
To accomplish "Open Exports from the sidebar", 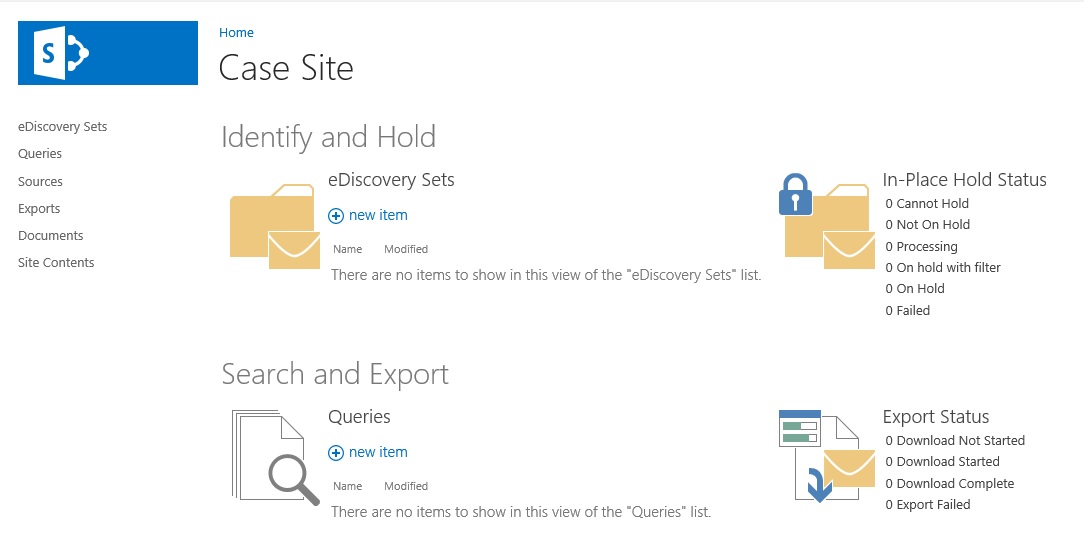I will tap(39, 209).
